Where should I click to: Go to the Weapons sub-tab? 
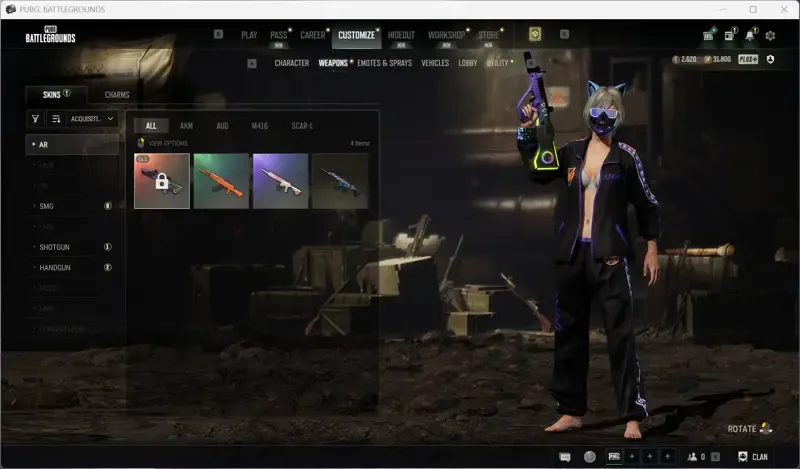pos(333,63)
